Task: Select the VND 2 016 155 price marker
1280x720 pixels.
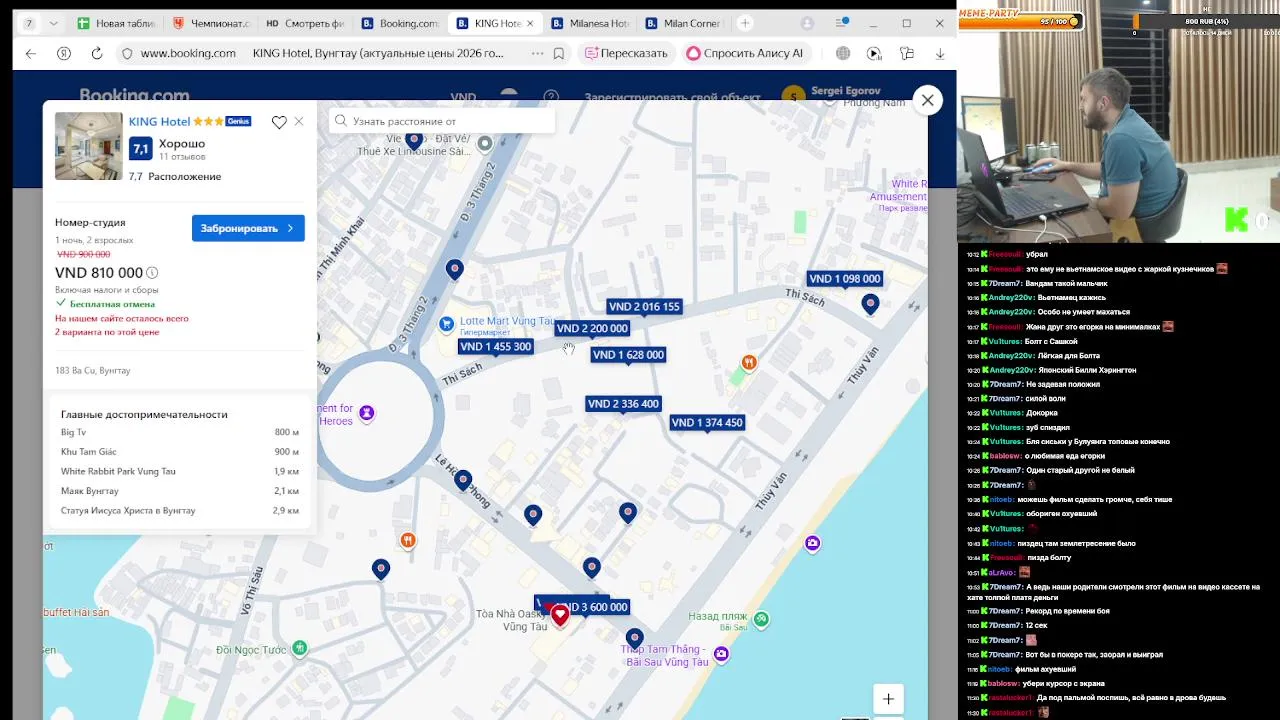Action: coord(644,307)
